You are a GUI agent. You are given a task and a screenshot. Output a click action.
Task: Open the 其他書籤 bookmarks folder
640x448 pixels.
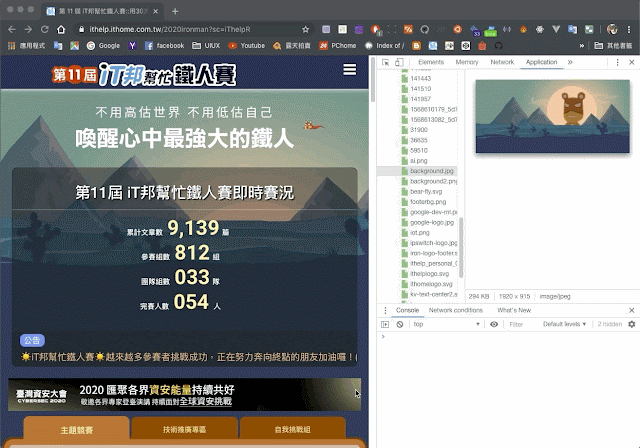coord(613,46)
